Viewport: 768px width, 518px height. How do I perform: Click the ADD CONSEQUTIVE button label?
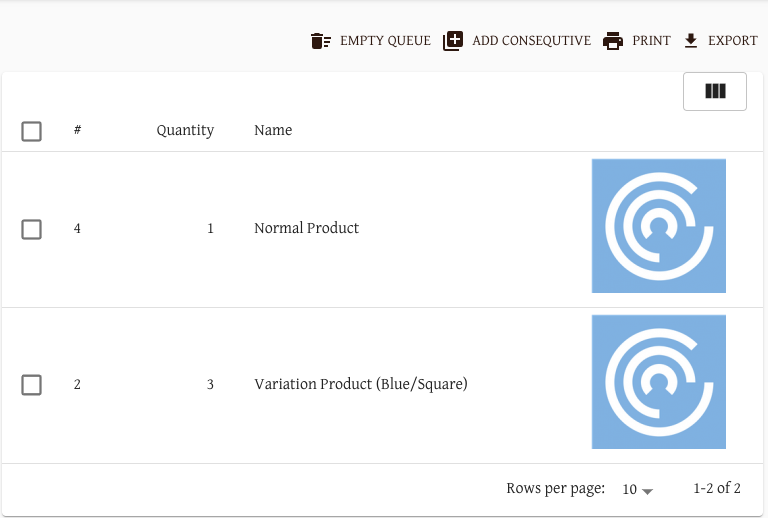[531, 41]
